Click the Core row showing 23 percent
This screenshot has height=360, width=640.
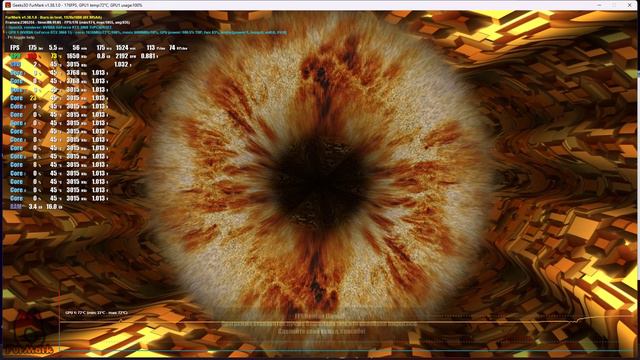pyautogui.click(x=59, y=98)
